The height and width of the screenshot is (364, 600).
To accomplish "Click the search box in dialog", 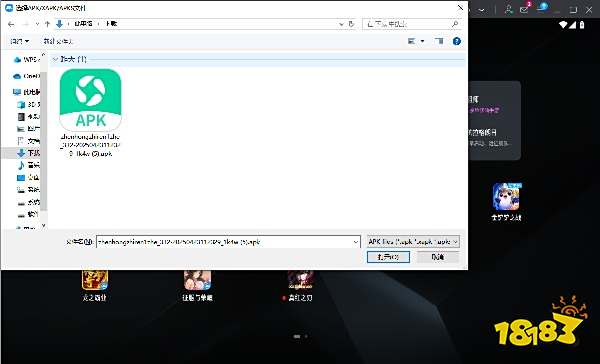I will pos(412,24).
